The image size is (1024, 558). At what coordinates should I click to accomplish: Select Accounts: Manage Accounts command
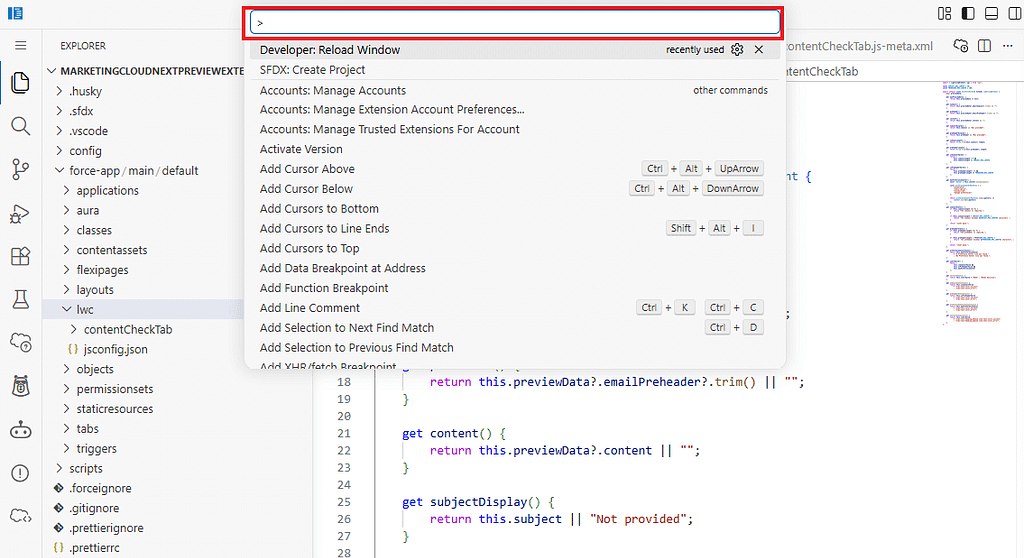click(x=515, y=90)
